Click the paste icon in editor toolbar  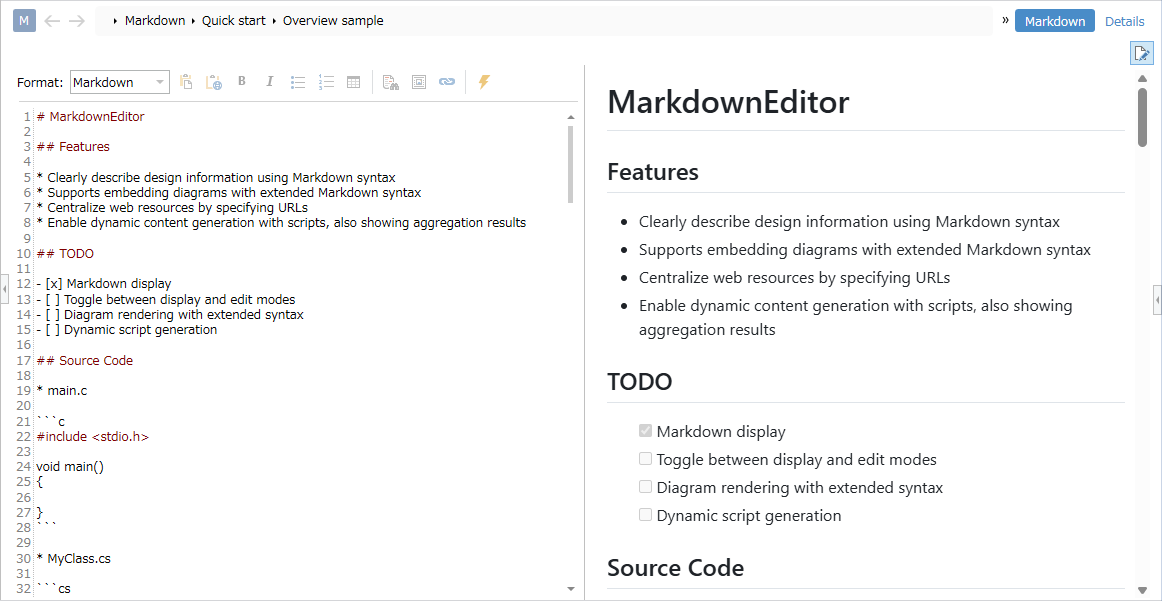(x=186, y=82)
